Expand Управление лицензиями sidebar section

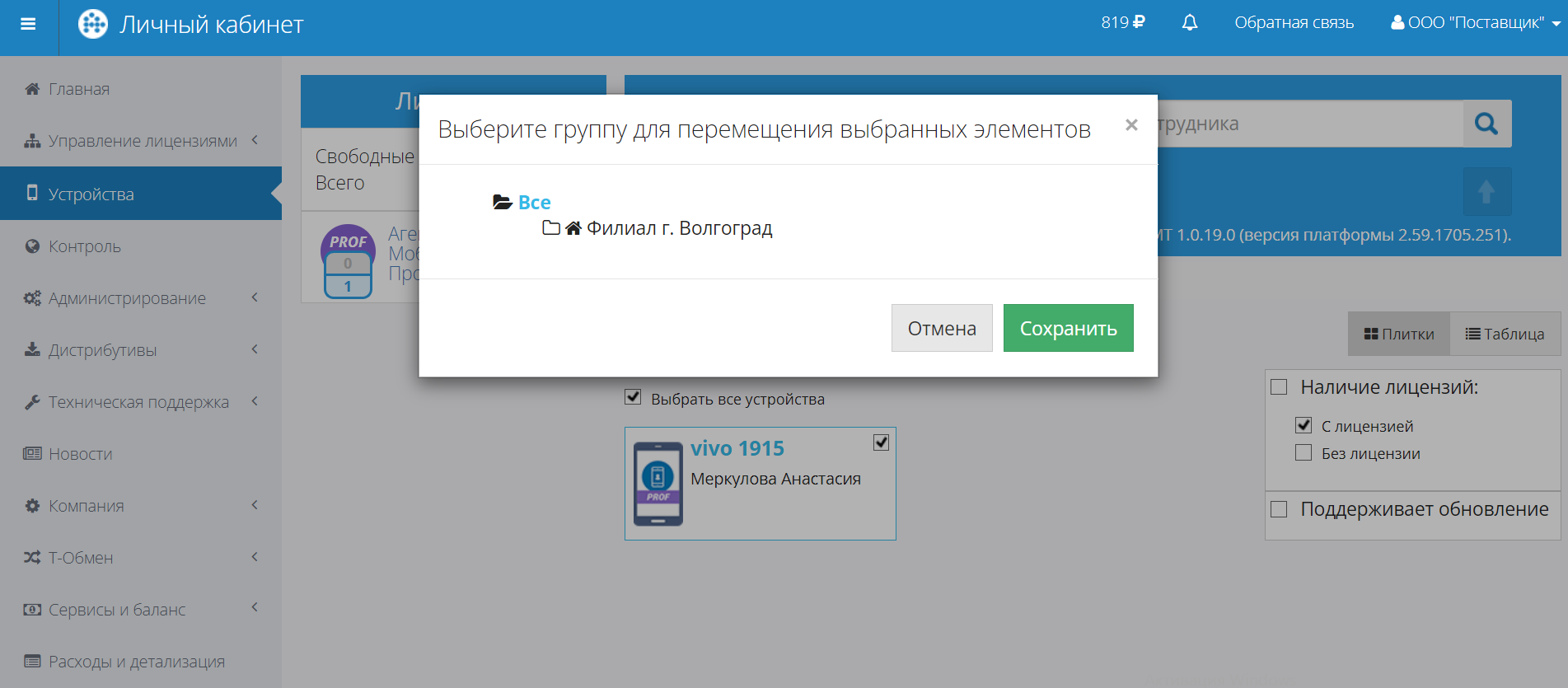(x=141, y=141)
